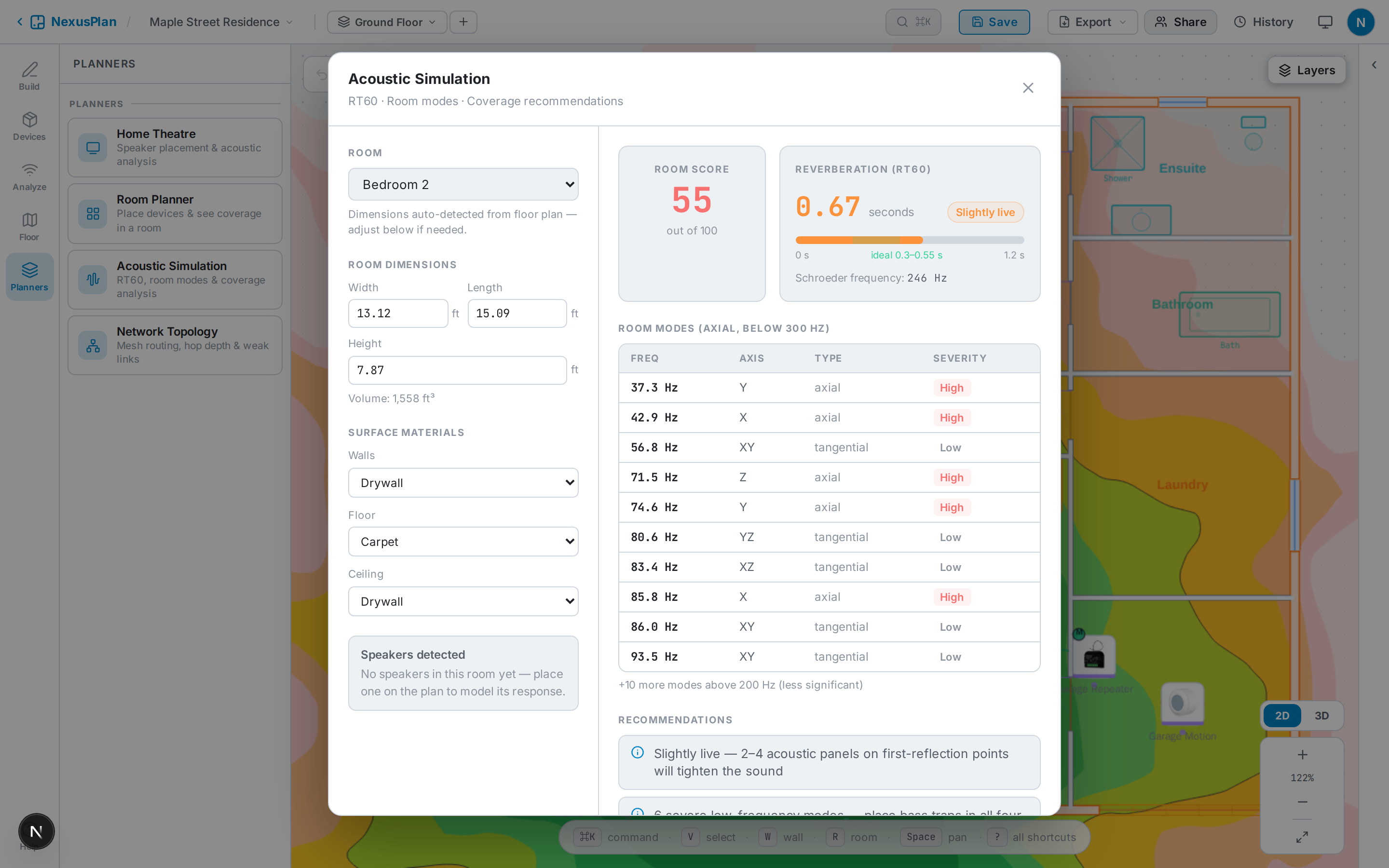Add a new floor with plus button
Viewport: 1389px width, 868px height.
(x=463, y=22)
